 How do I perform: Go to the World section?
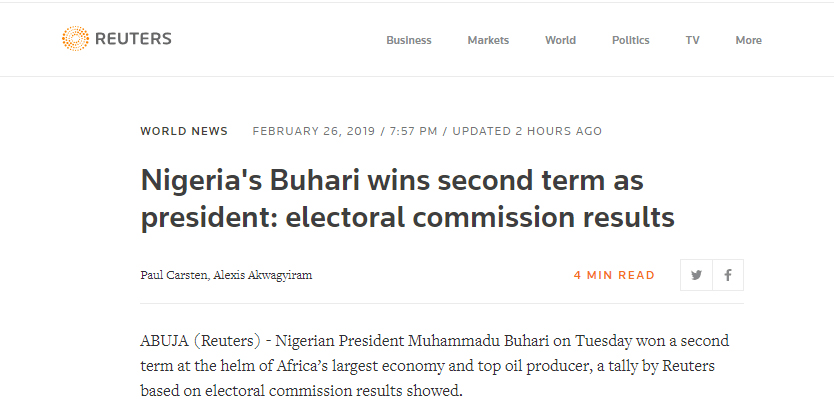coord(560,40)
